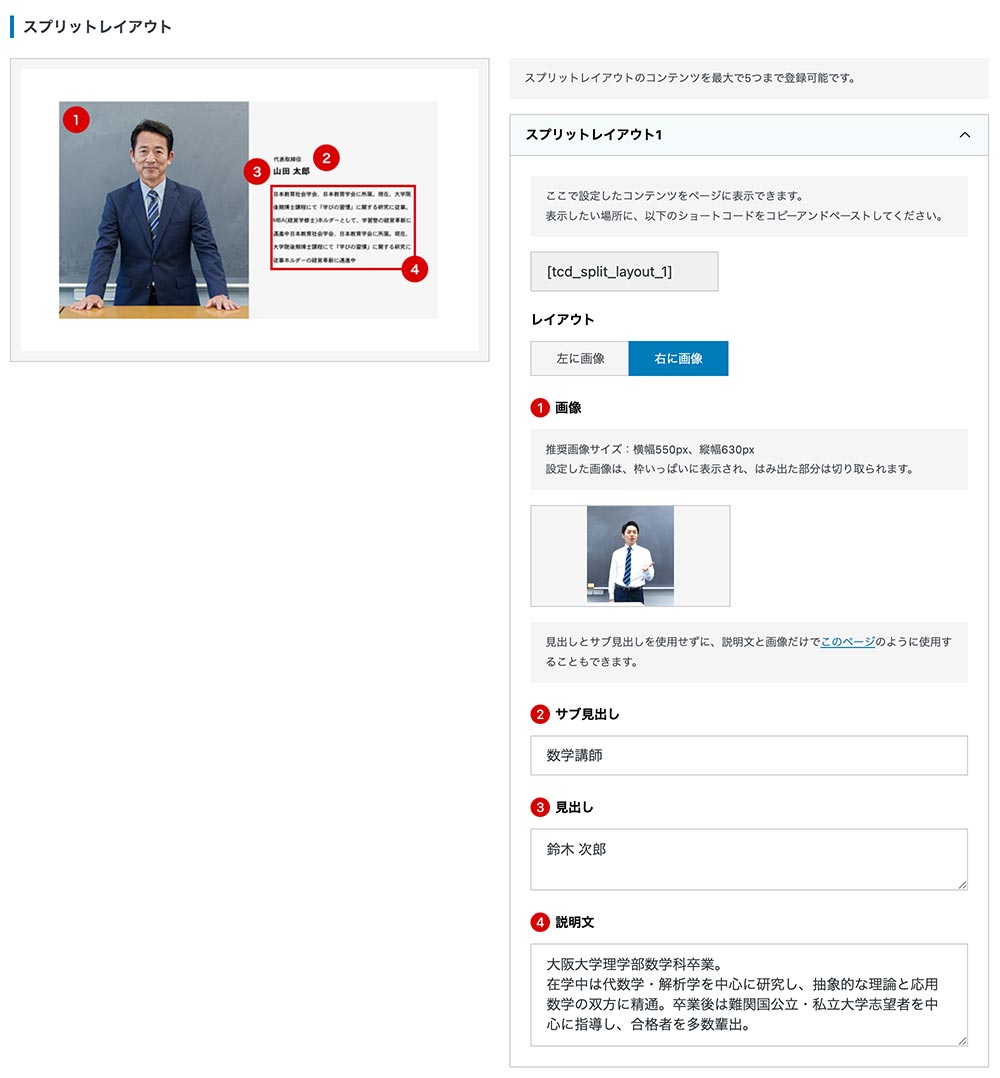Click the red 2 badge next to サブ見出し

click(x=540, y=714)
